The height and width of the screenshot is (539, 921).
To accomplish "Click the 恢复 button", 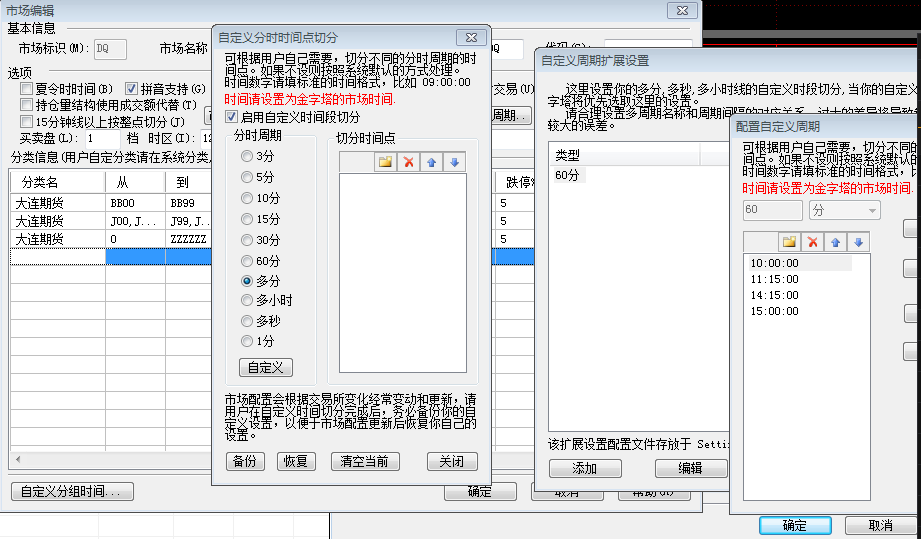I will click(296, 461).
